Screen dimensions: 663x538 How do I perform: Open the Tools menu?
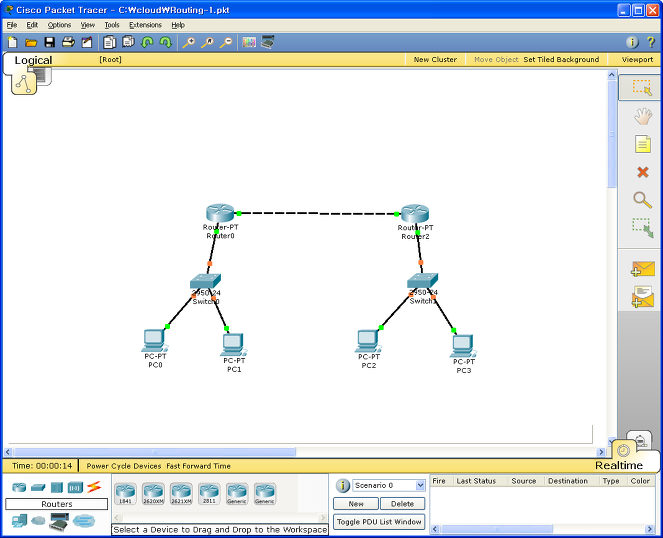[112, 25]
